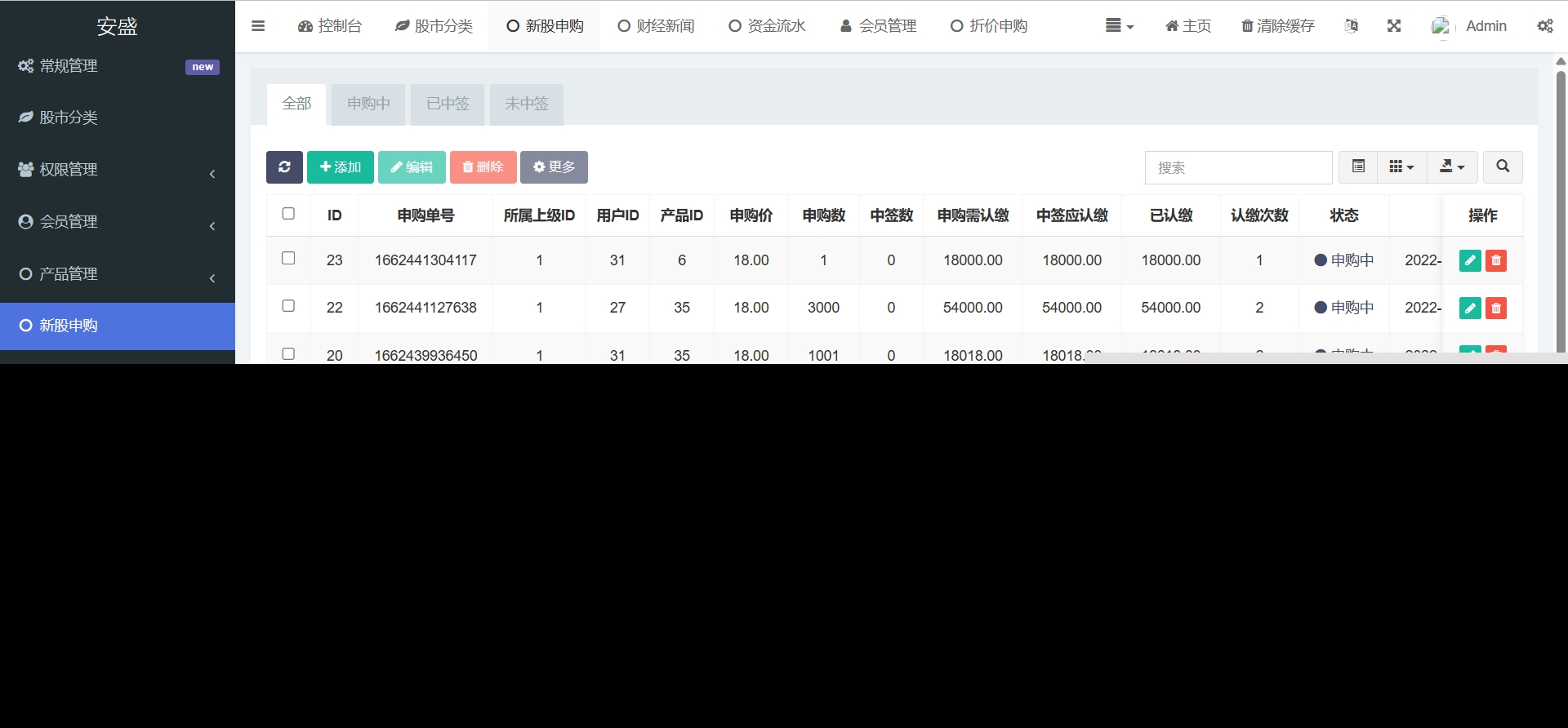Click the 更多 more button
1568x728 pixels.
554,167
